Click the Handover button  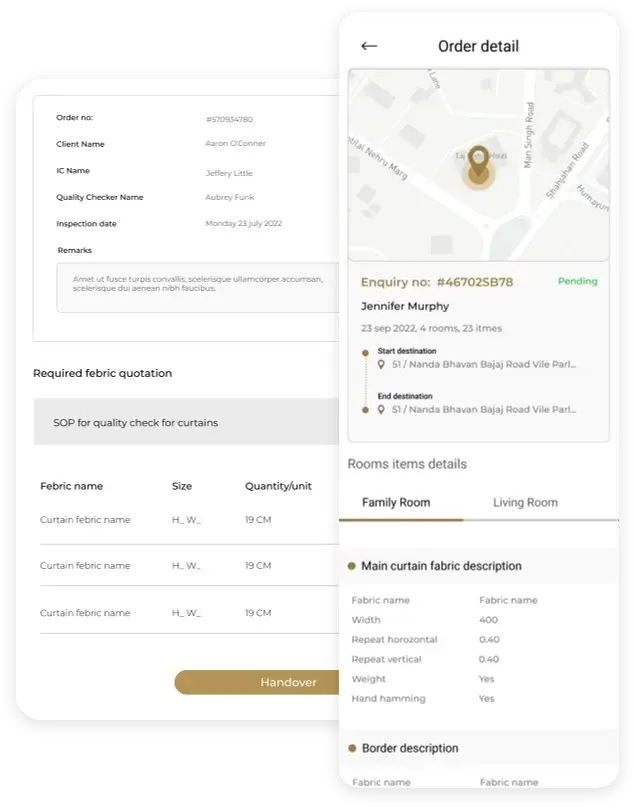[x=257, y=682]
